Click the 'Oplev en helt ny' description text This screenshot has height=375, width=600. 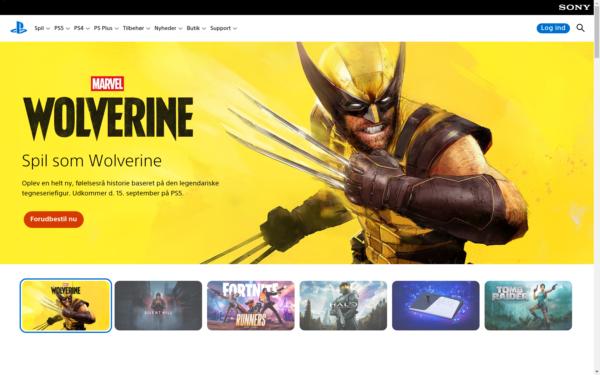coord(120,188)
